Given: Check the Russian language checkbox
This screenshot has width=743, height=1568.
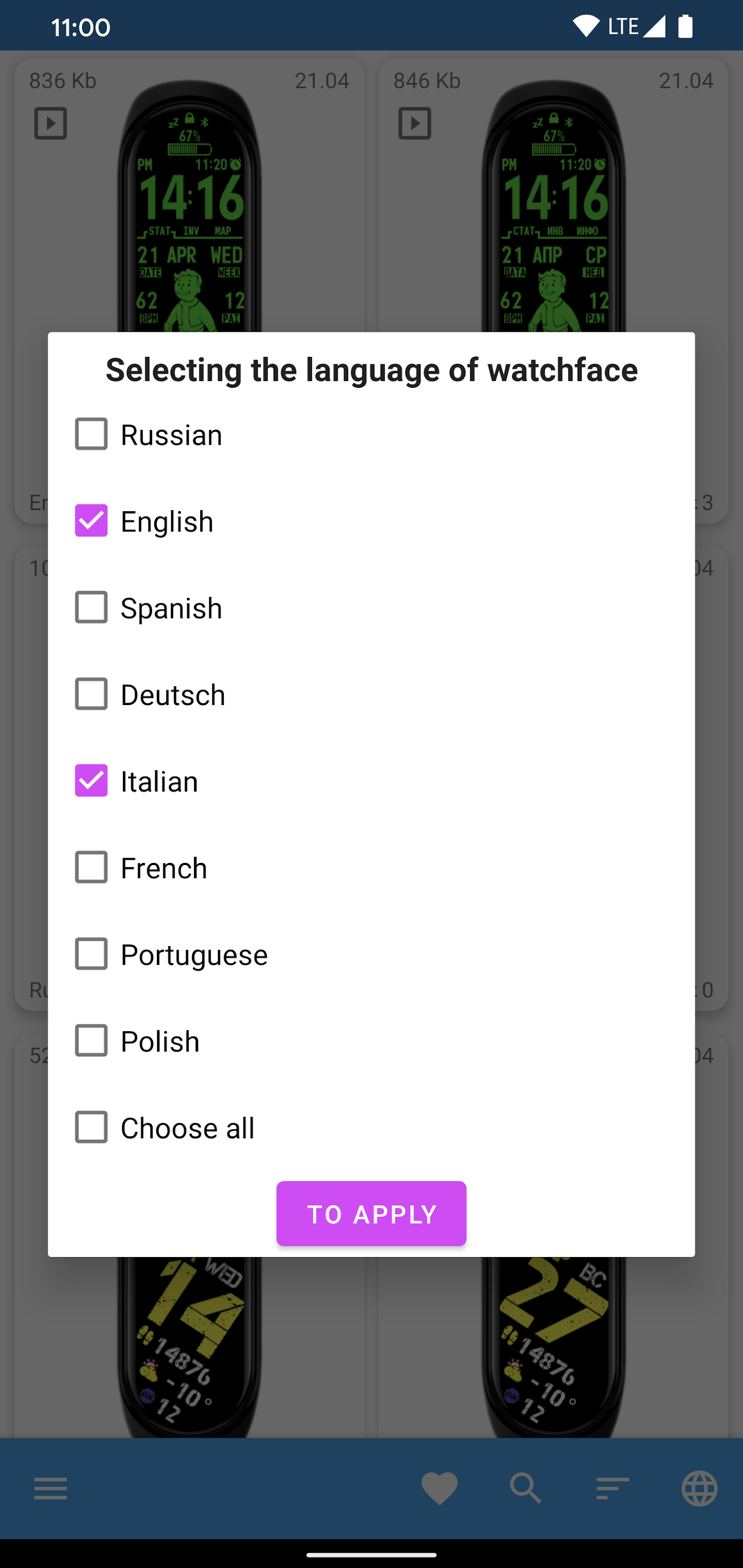Looking at the screenshot, I should (x=92, y=434).
